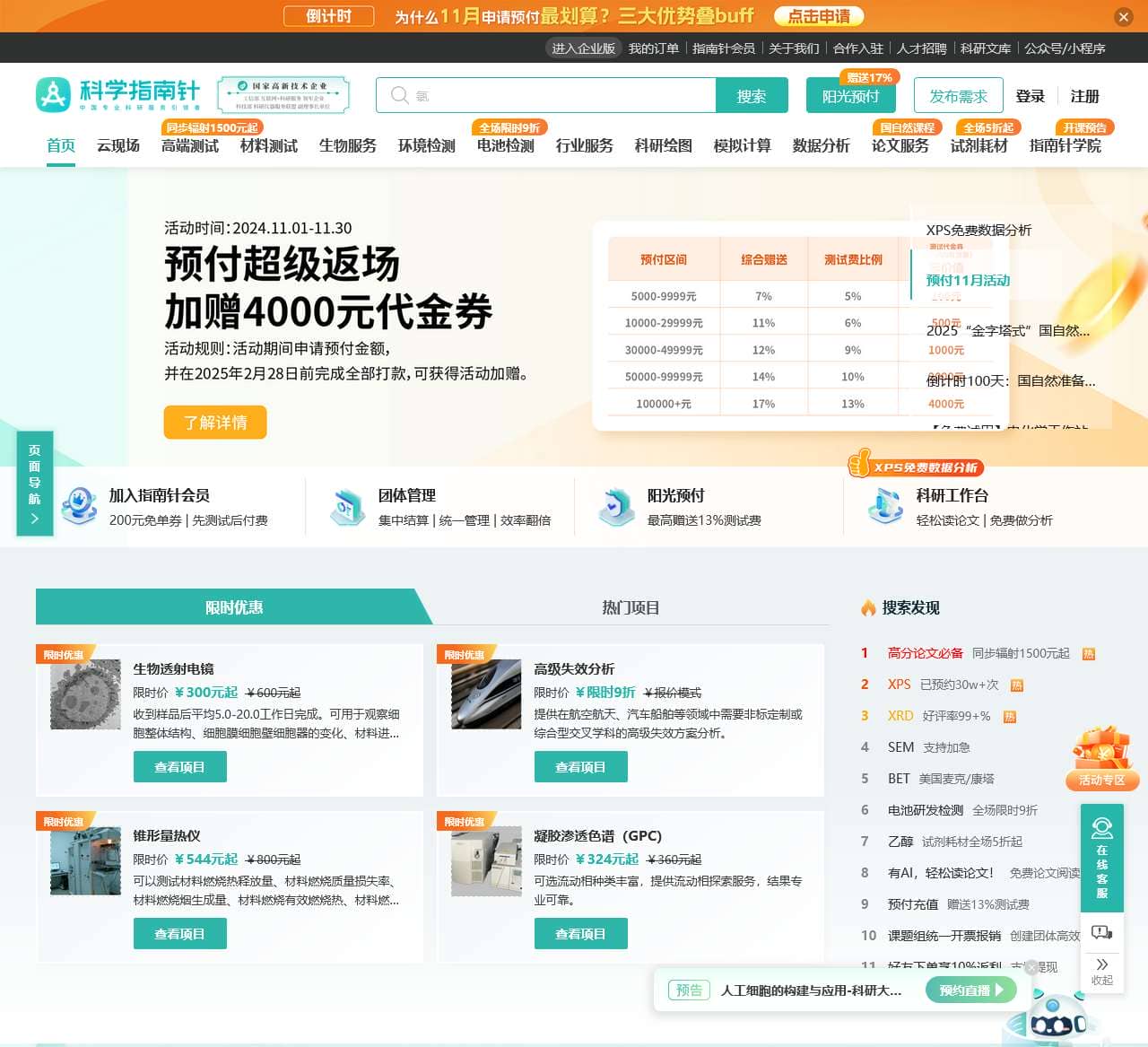The height and width of the screenshot is (1047, 1148).
Task: Click the 了解详情 button
Action: click(x=215, y=422)
